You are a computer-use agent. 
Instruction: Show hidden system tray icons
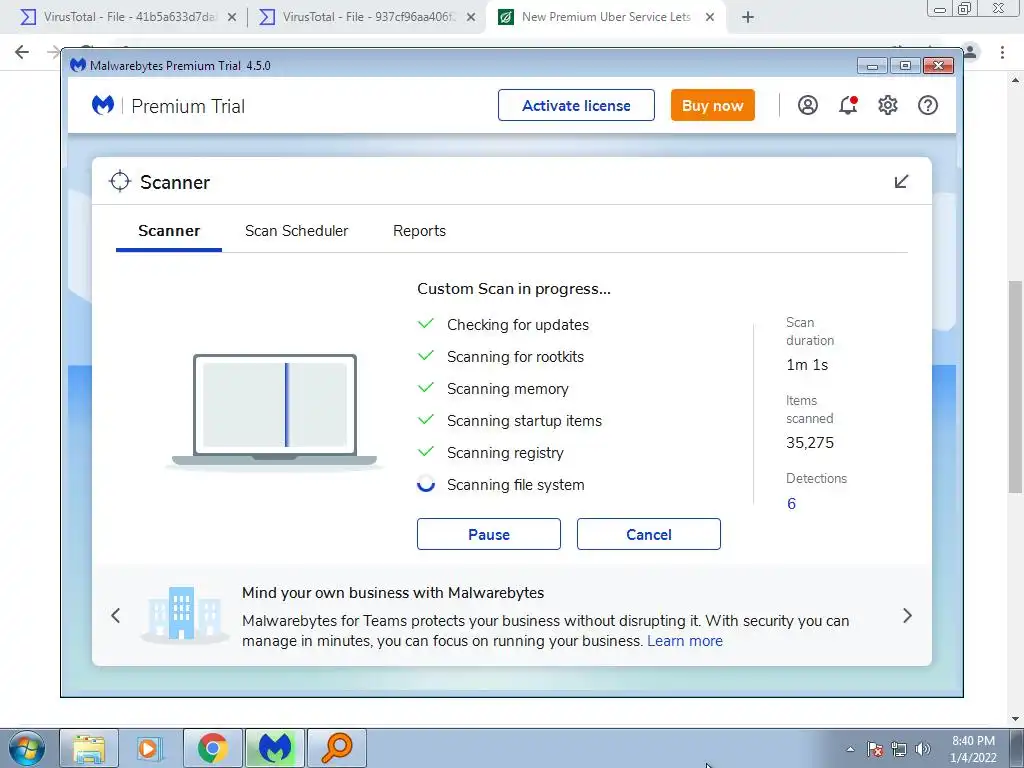850,749
